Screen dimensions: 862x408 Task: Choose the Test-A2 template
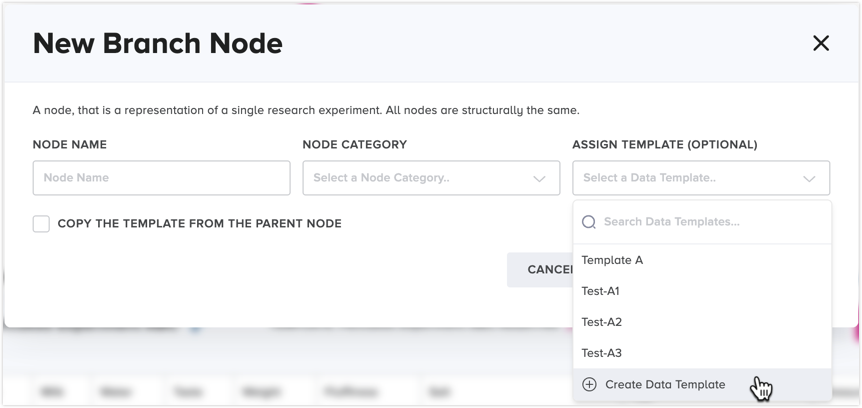[702, 322]
